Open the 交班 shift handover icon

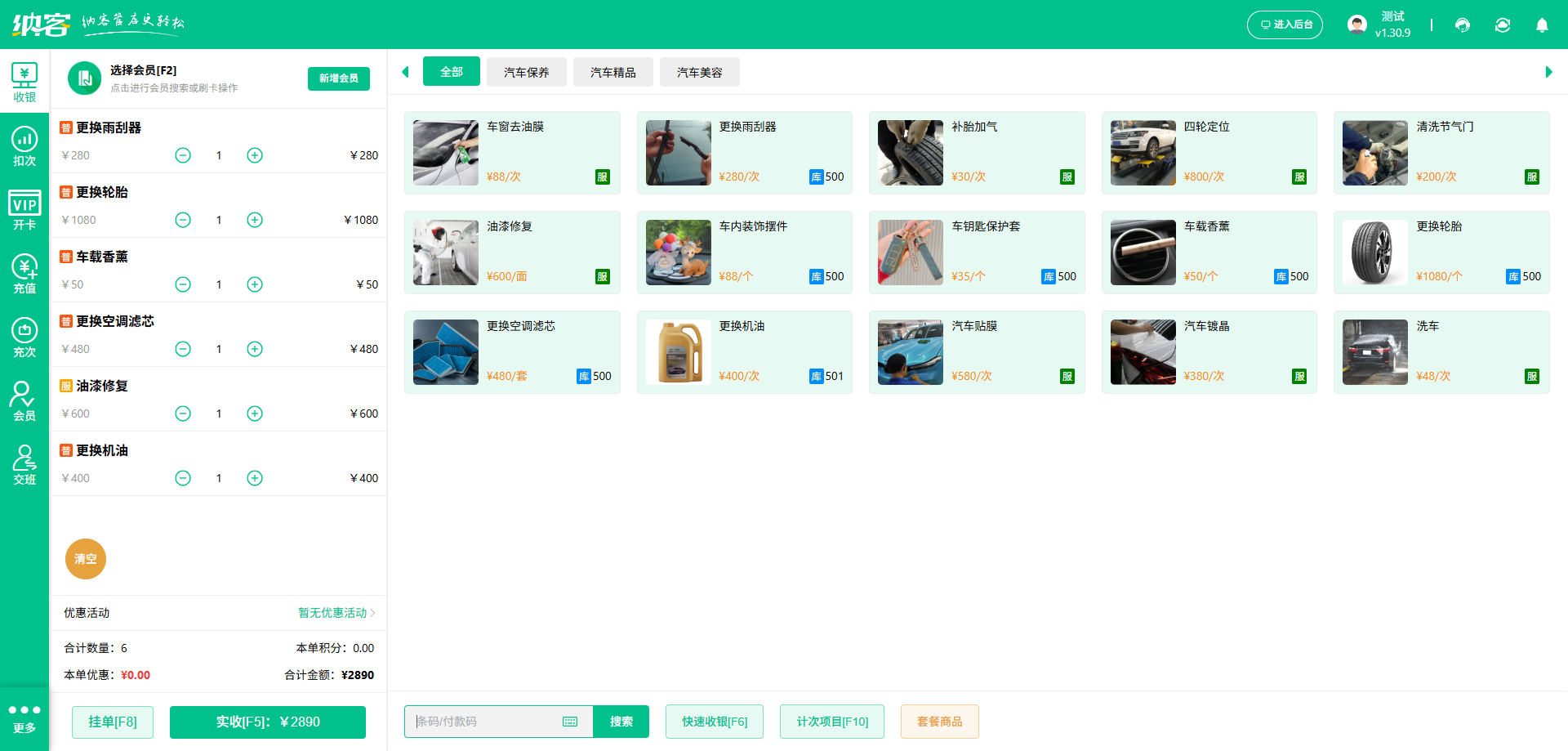pos(24,464)
